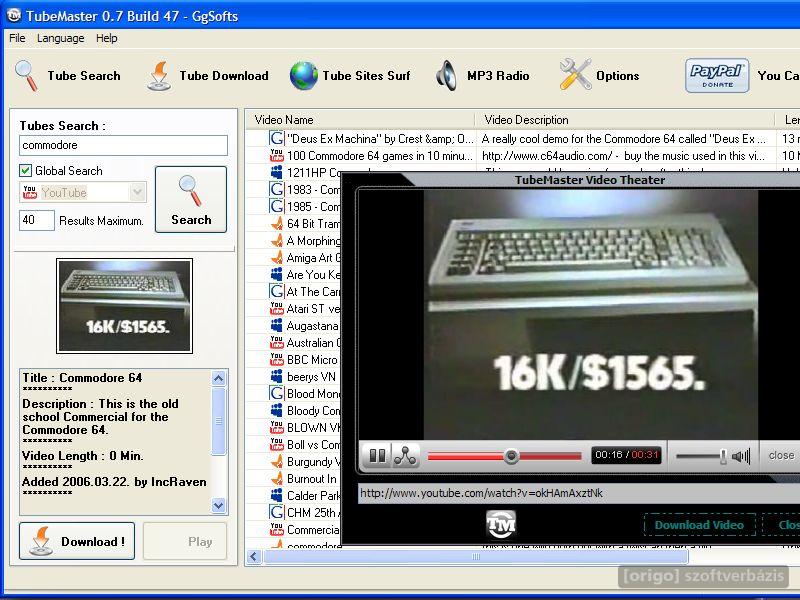Click the left arrow of horizontal scrollbar
The image size is (800, 600).
[254, 557]
